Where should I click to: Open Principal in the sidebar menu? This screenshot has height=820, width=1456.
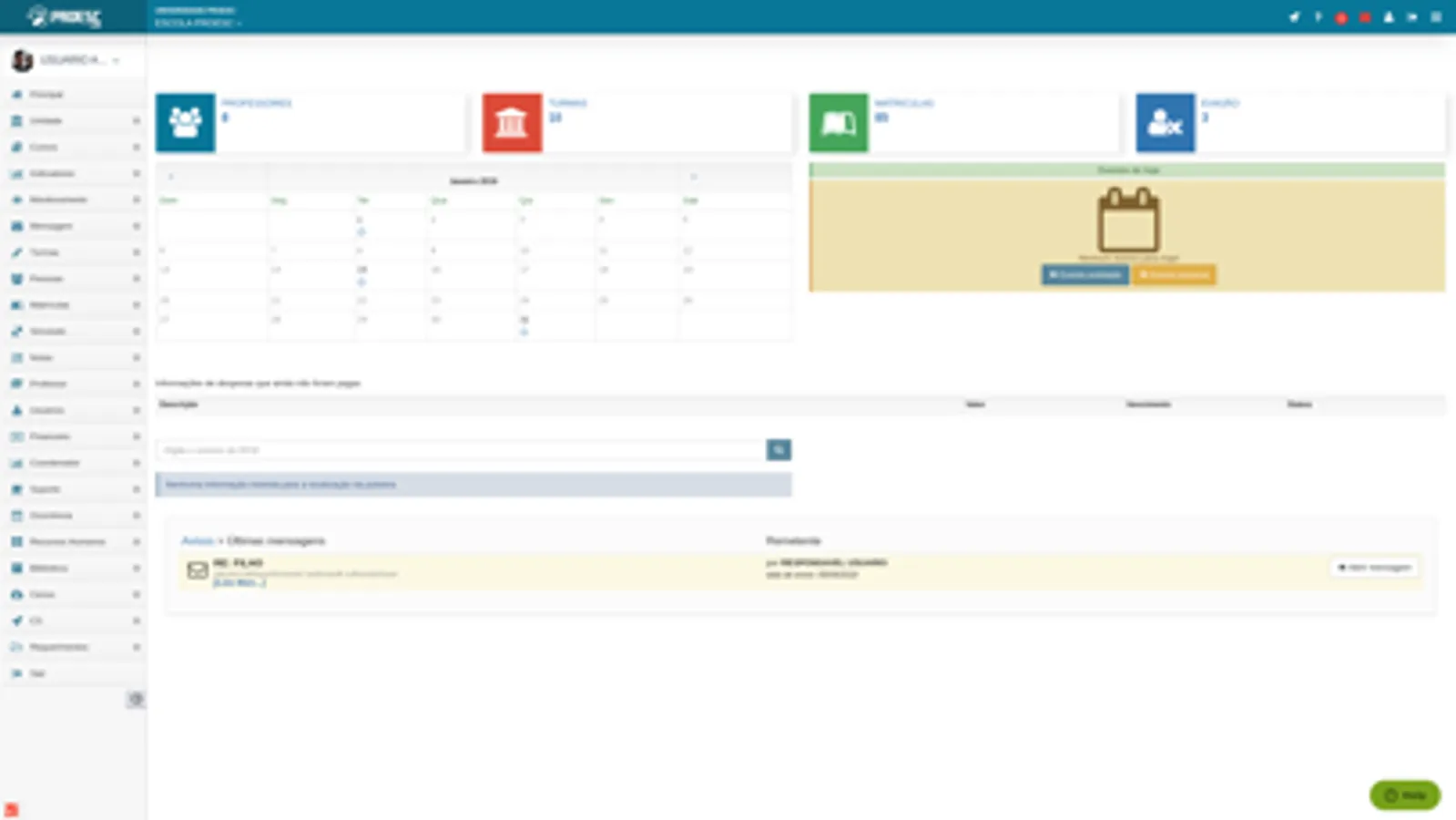(x=73, y=94)
